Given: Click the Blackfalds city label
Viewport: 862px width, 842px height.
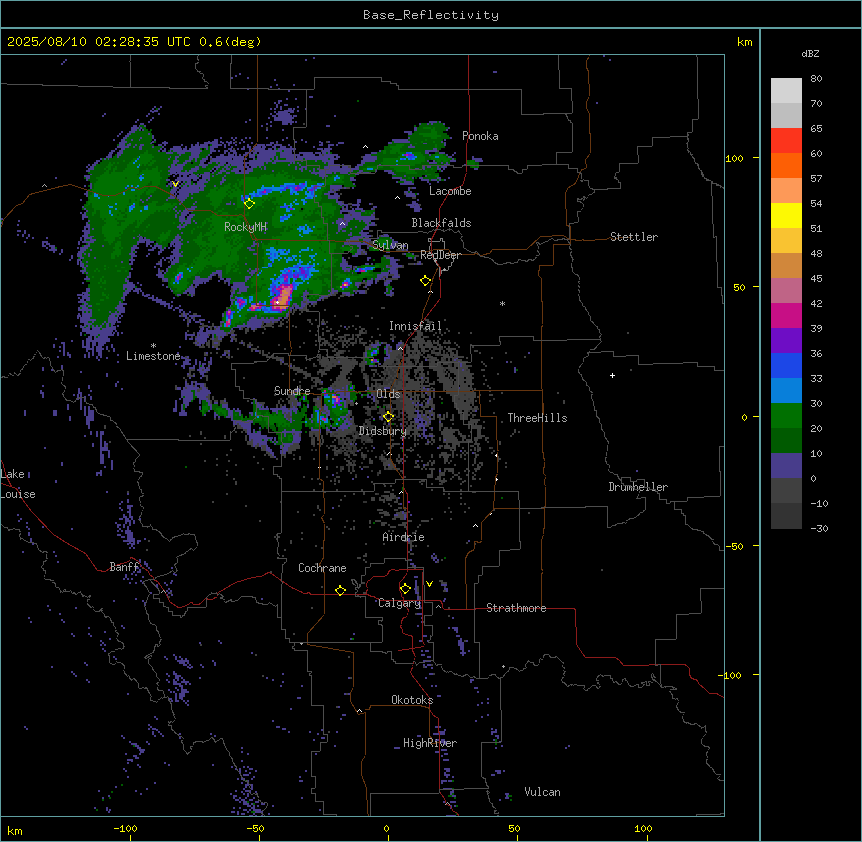Looking at the screenshot, I should 441,223.
